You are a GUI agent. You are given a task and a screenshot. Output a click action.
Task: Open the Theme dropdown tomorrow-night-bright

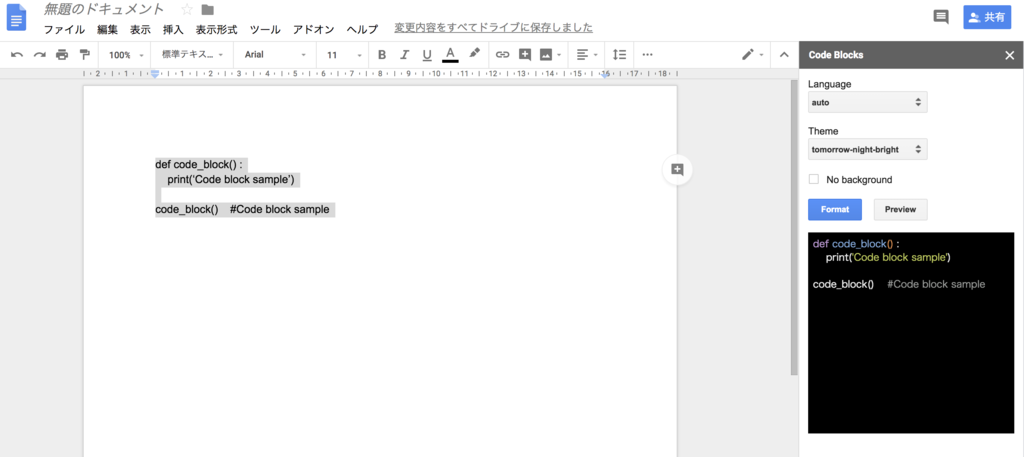point(867,150)
